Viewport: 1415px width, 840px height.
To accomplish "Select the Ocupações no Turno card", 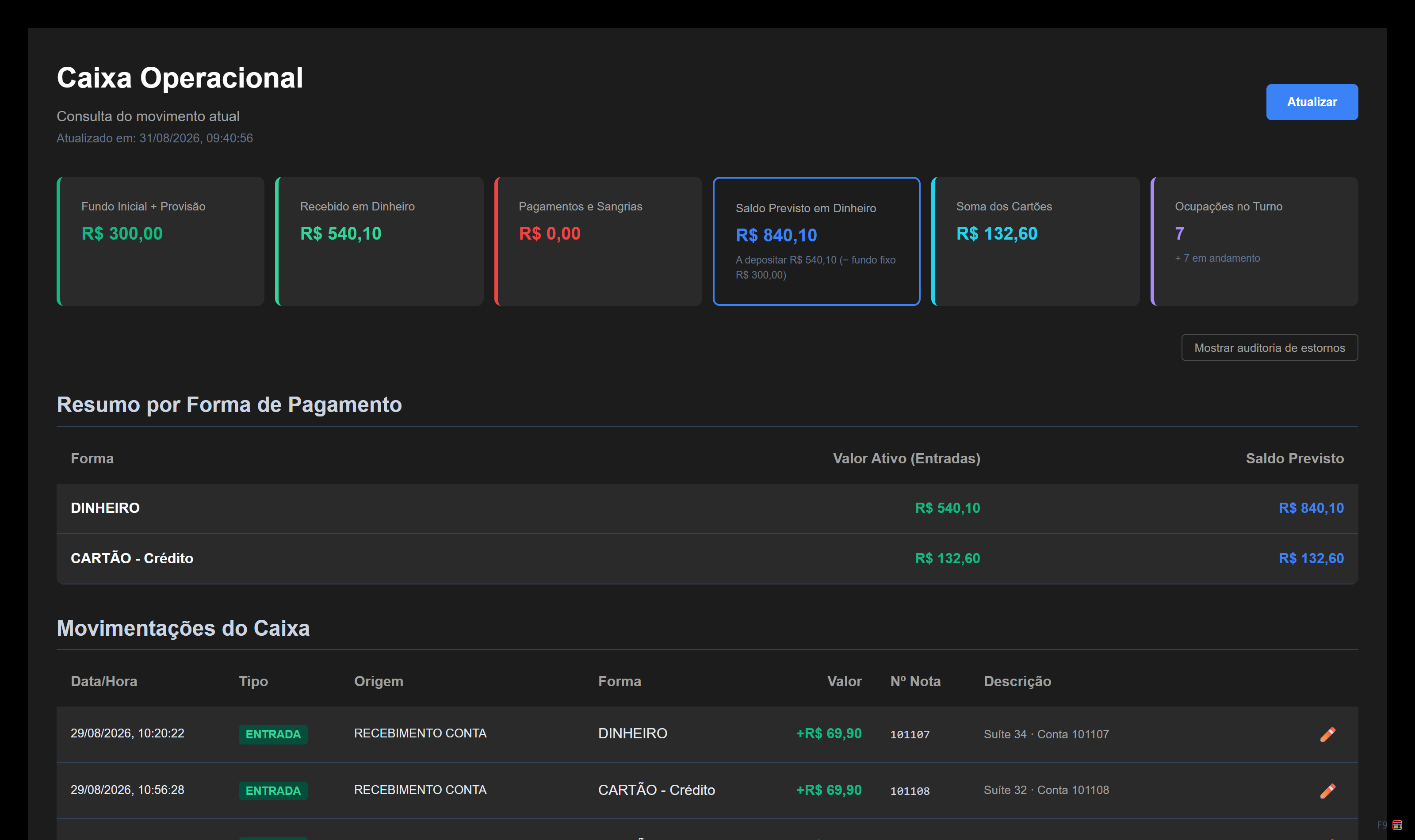I will coord(1254,241).
